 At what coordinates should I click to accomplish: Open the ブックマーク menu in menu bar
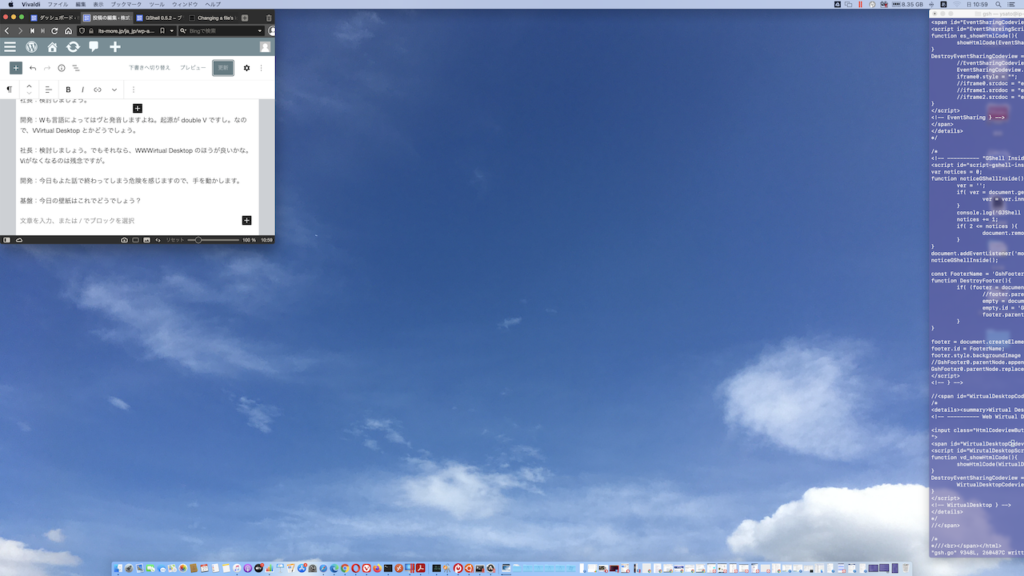(x=125, y=4)
